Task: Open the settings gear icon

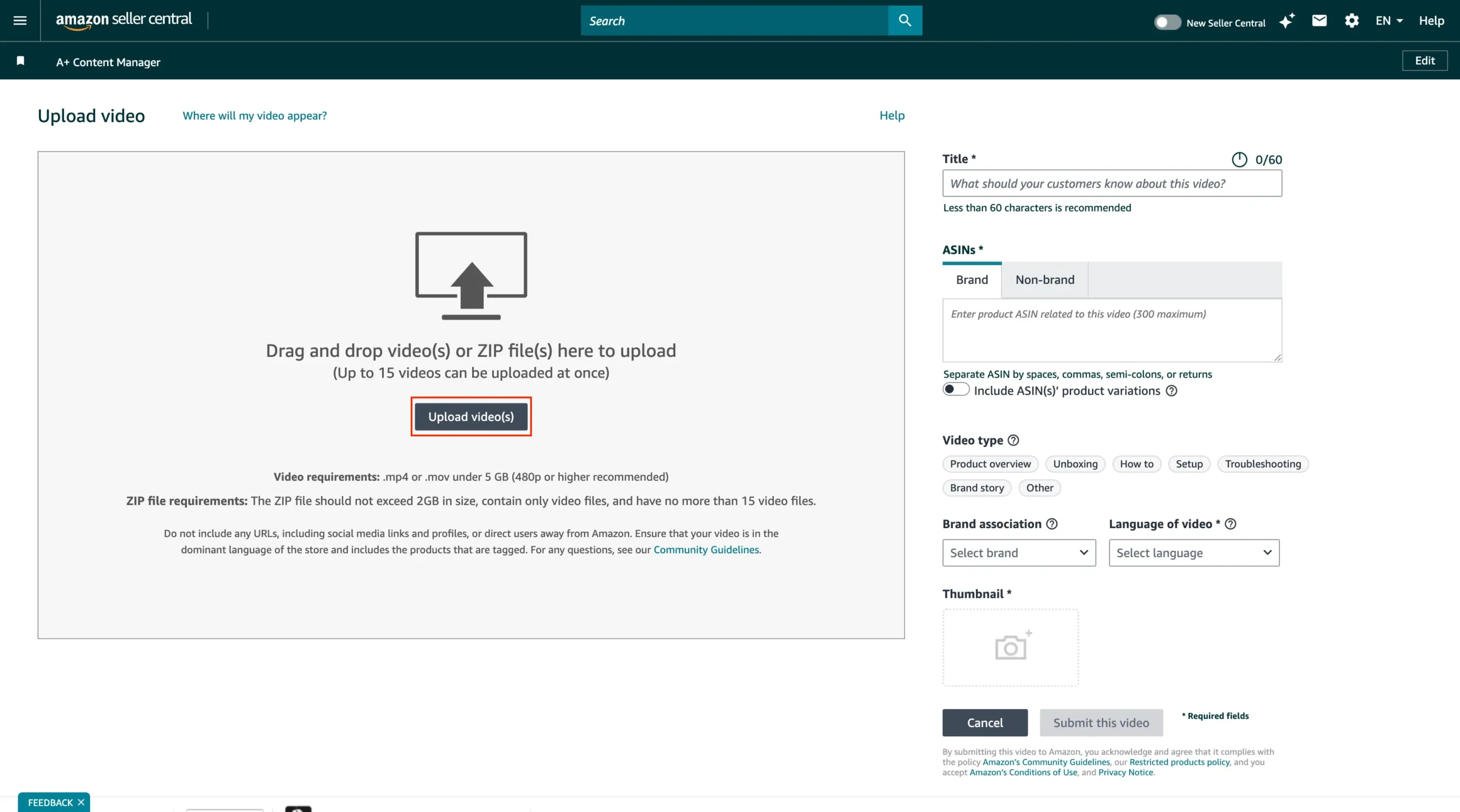Action: pyautogui.click(x=1352, y=21)
